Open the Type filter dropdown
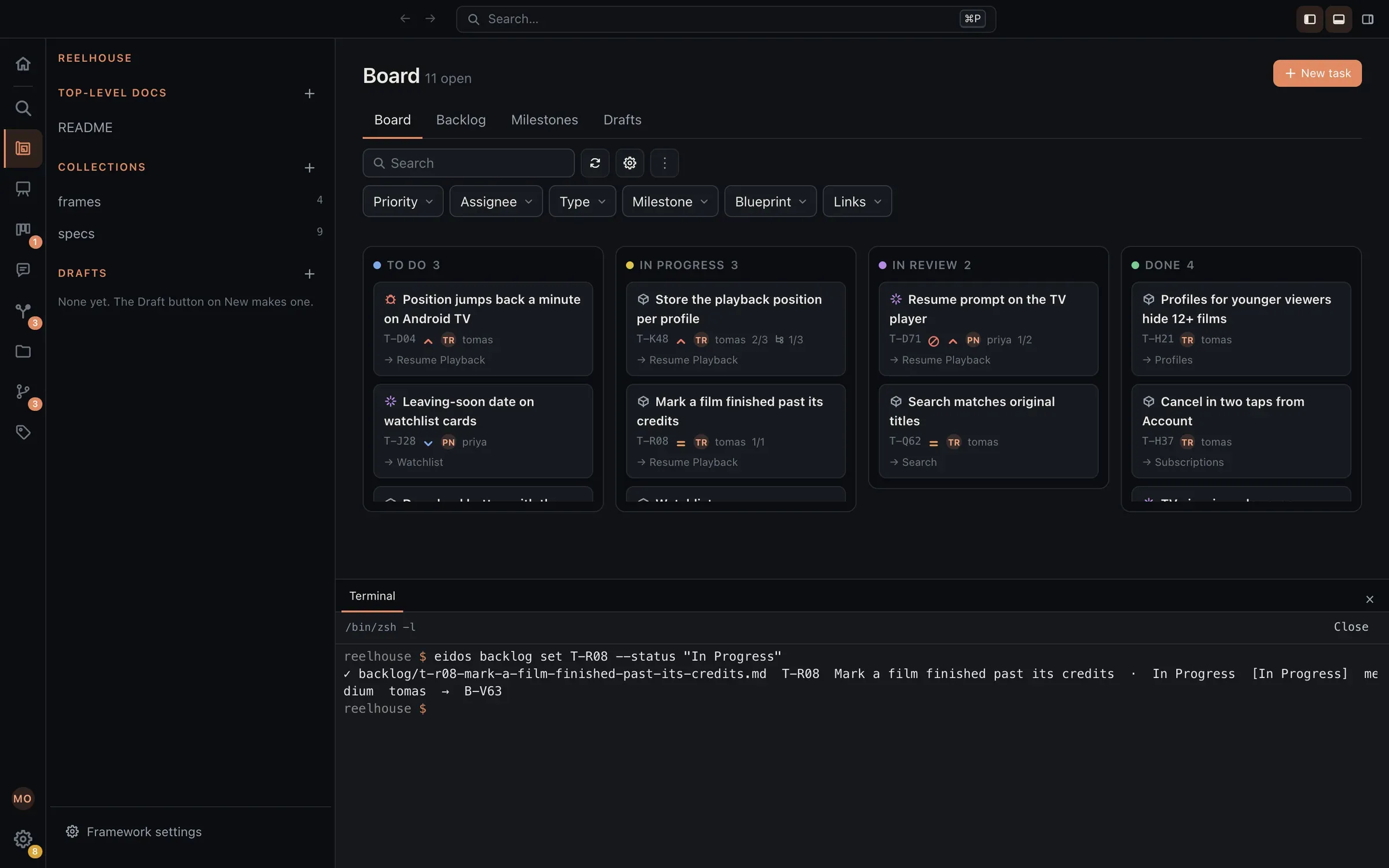The width and height of the screenshot is (1389, 868). (582, 201)
